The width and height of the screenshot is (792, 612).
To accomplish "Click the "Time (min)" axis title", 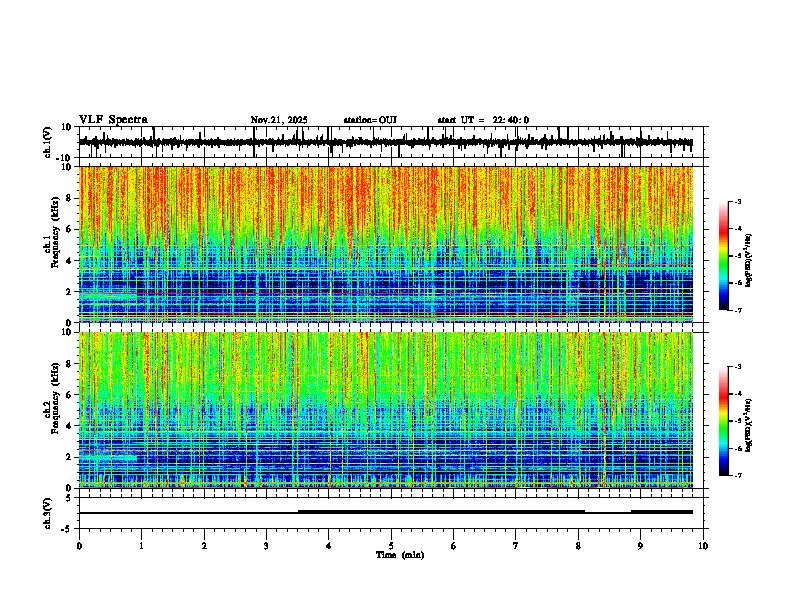I will point(400,555).
